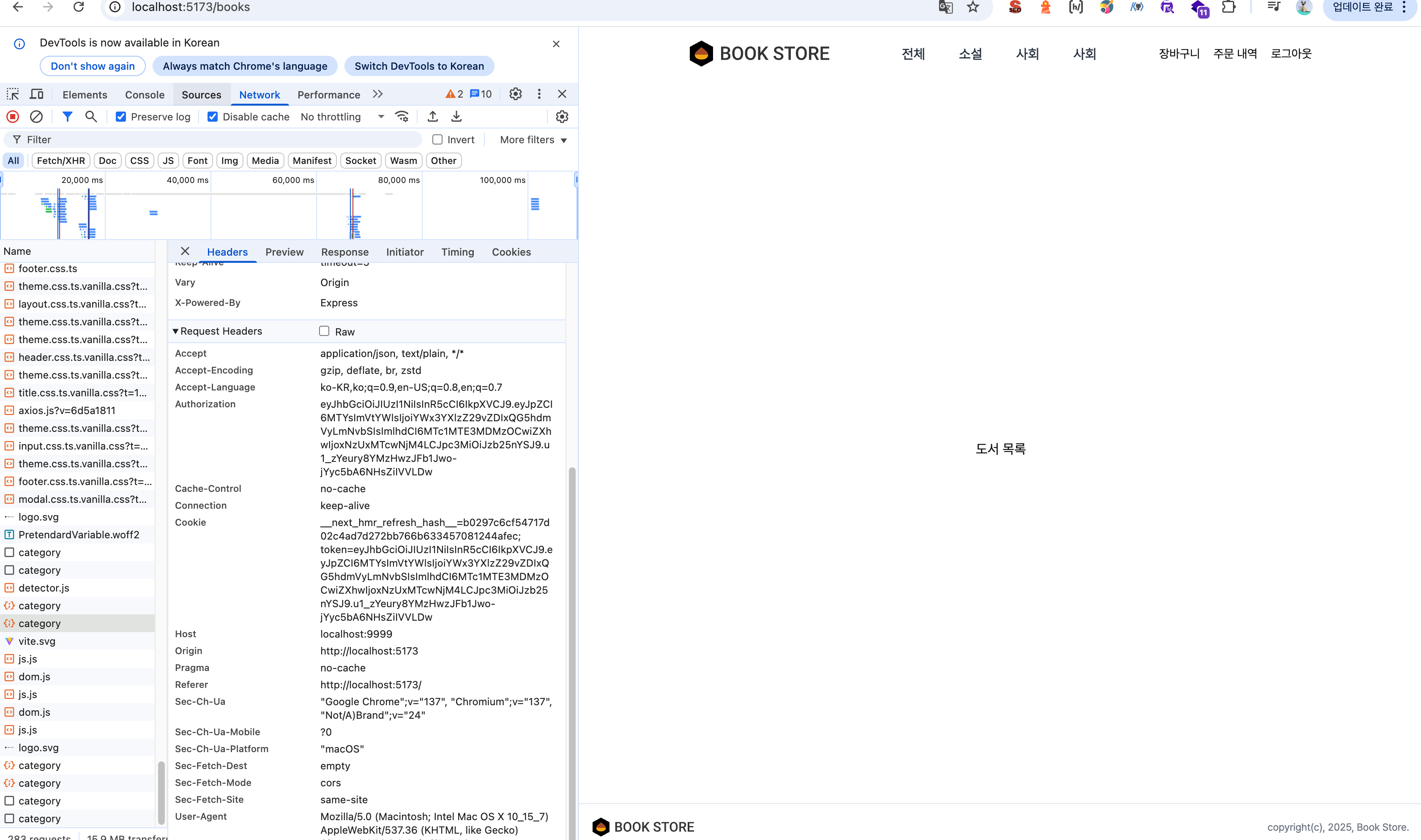Switch to the Performance panel tab
The image size is (1421, 840).
pos(329,95)
